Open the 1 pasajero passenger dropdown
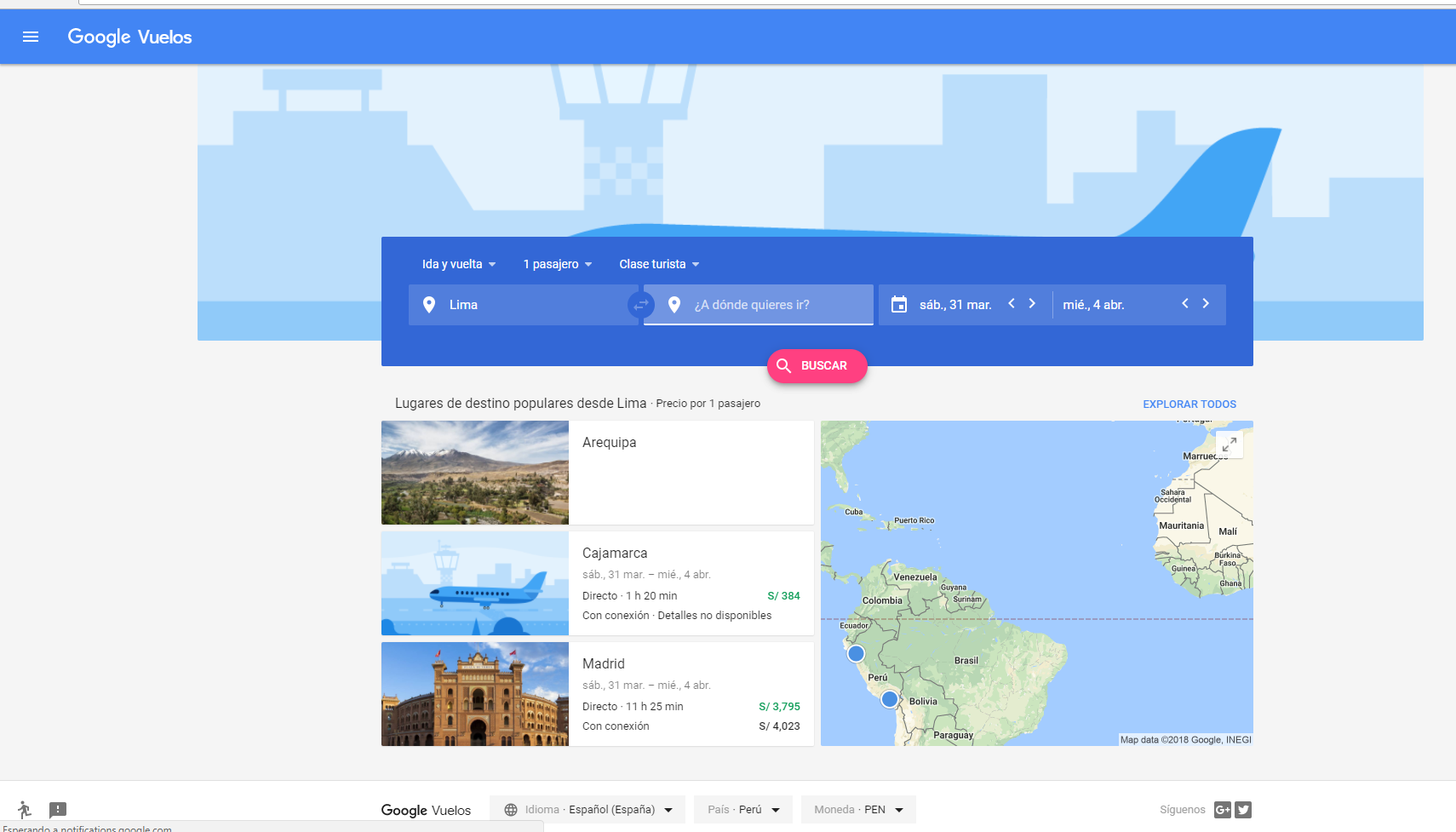 click(557, 264)
